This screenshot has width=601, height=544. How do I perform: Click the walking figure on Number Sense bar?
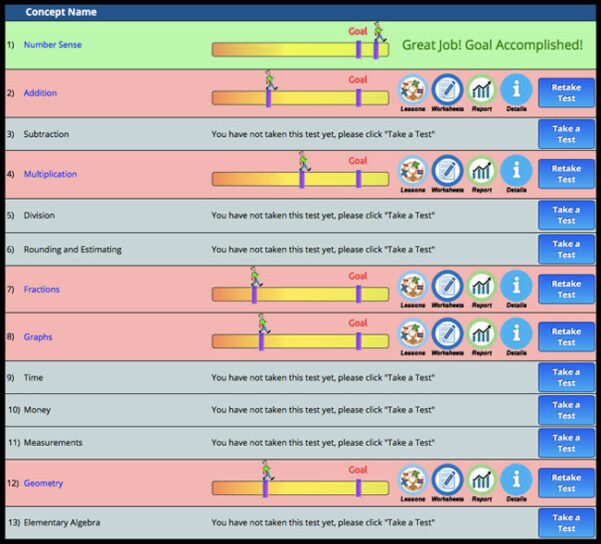click(379, 32)
